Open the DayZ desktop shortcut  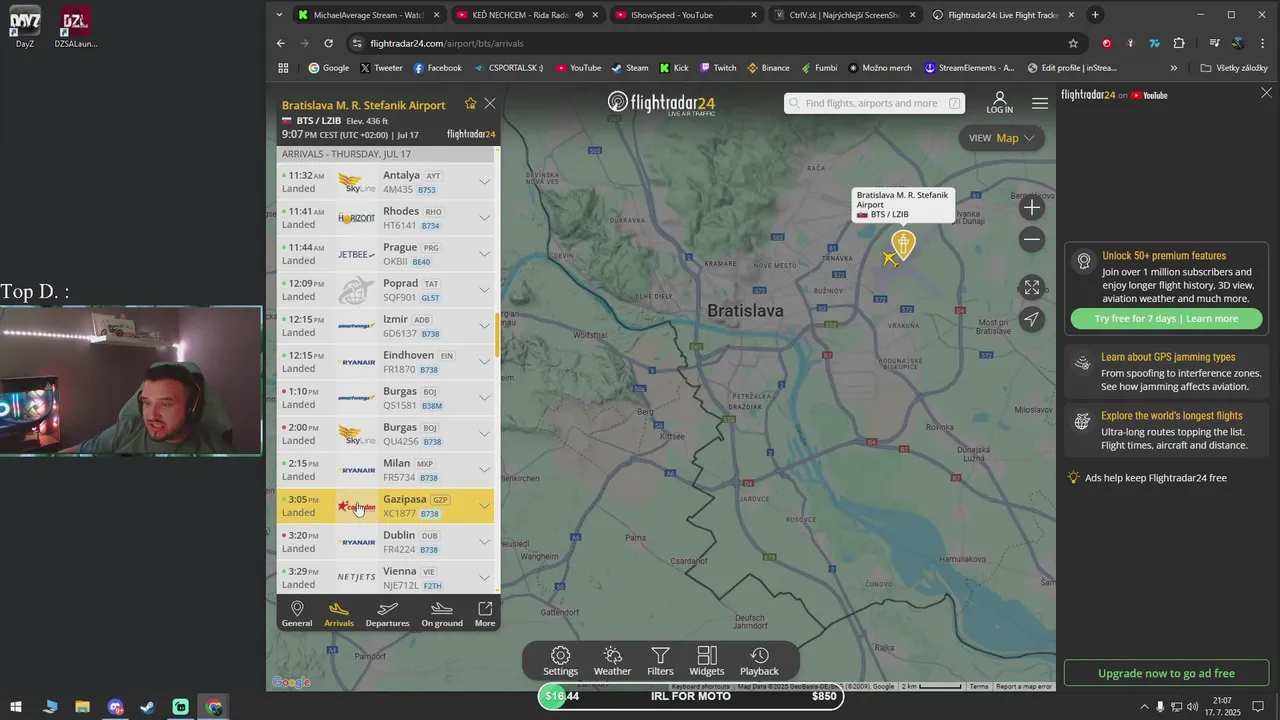coord(24,27)
